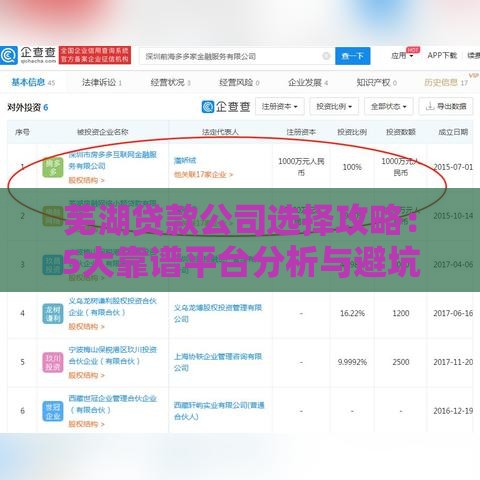Click the Qichacha logo in the header

[x=28, y=55]
